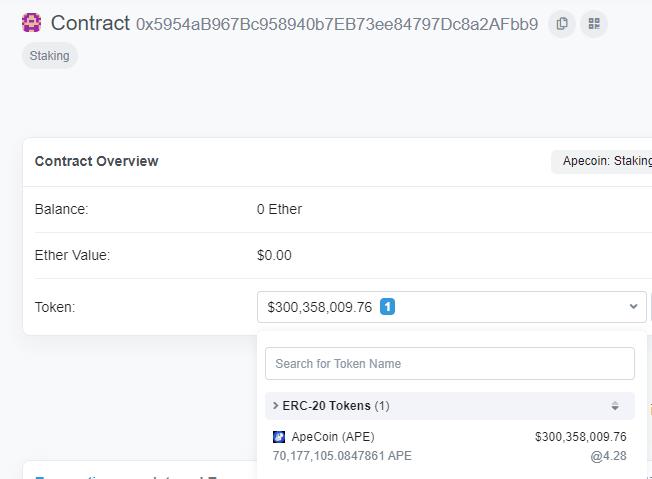Click the @4.28 APE price
Screen dimensions: 652x479
click(x=608, y=456)
